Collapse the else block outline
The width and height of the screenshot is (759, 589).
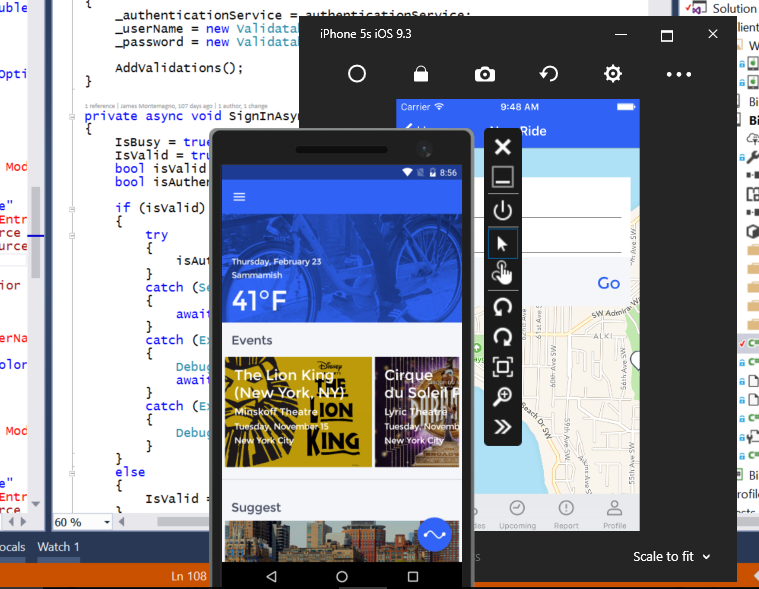[72, 473]
